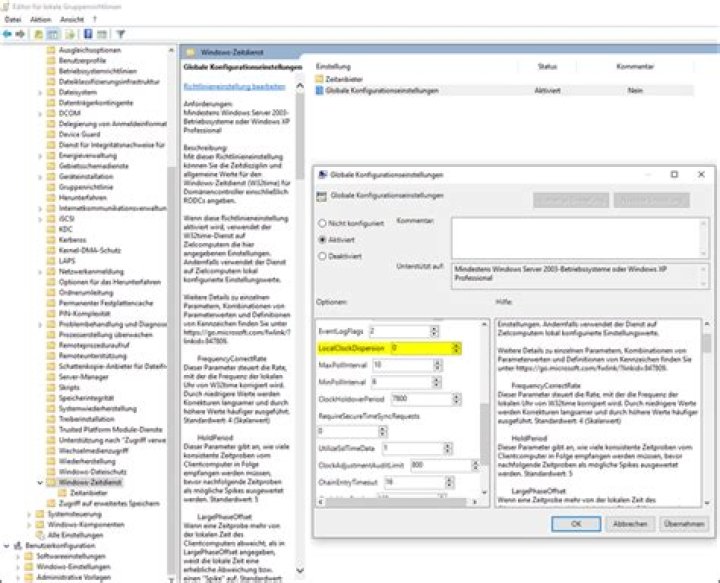Open the ? help menu
720x583 pixels.
[95, 19]
